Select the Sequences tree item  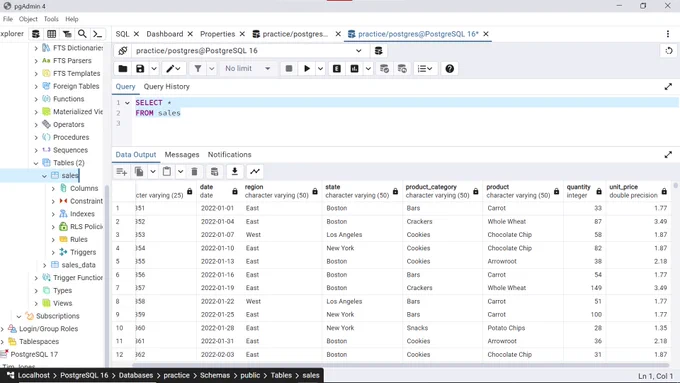(x=70, y=150)
